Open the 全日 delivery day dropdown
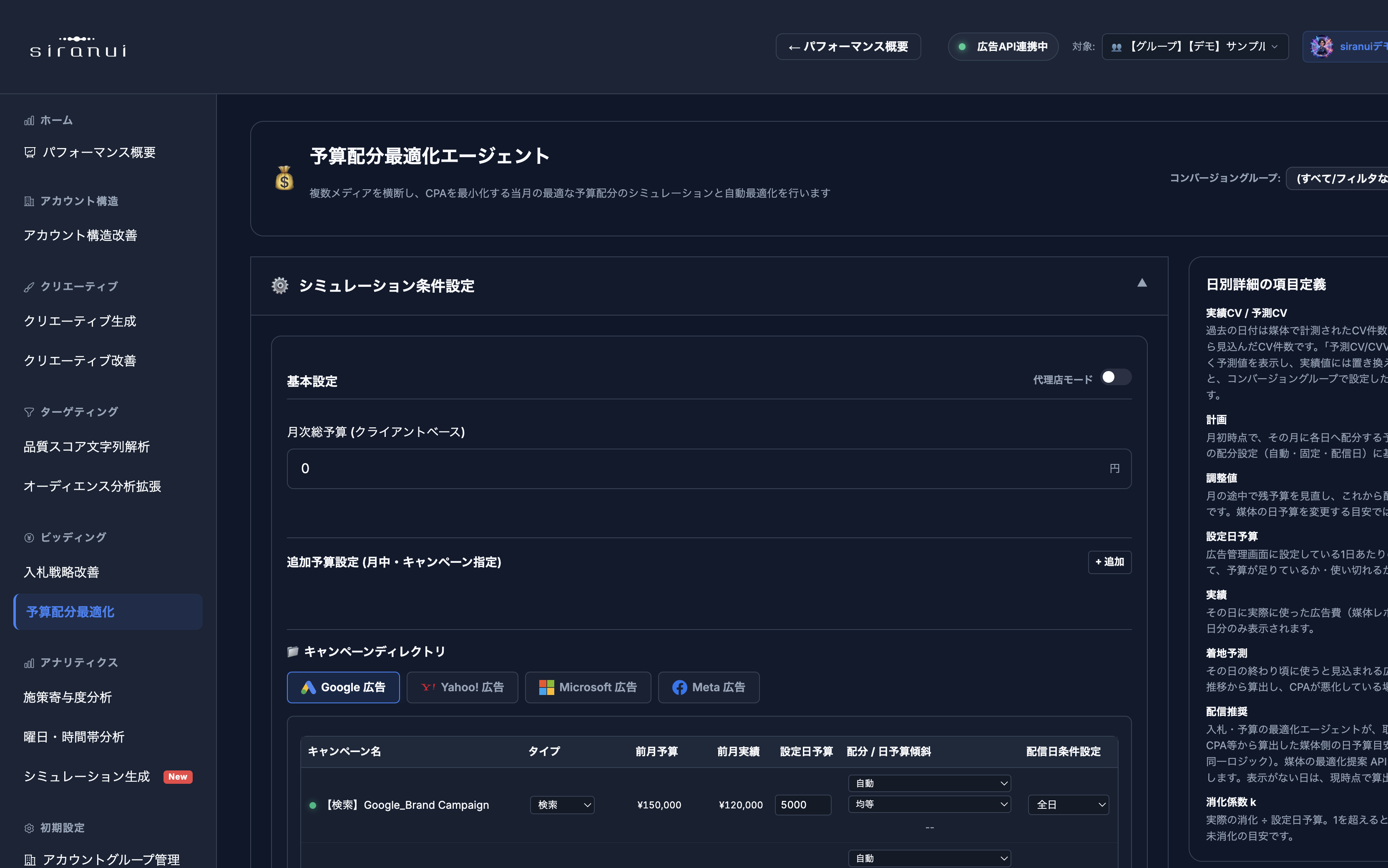This screenshot has height=868, width=1388. [1068, 804]
